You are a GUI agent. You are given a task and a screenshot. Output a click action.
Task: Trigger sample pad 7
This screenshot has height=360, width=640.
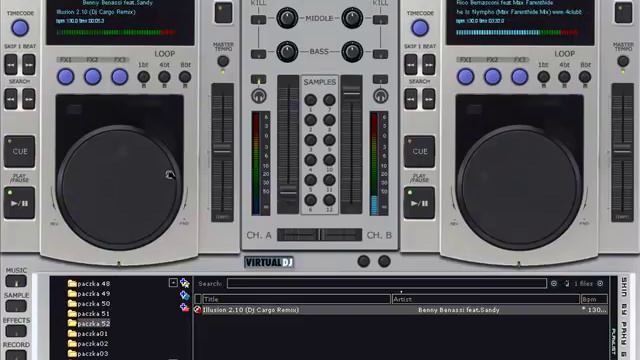pyautogui.click(x=329, y=100)
